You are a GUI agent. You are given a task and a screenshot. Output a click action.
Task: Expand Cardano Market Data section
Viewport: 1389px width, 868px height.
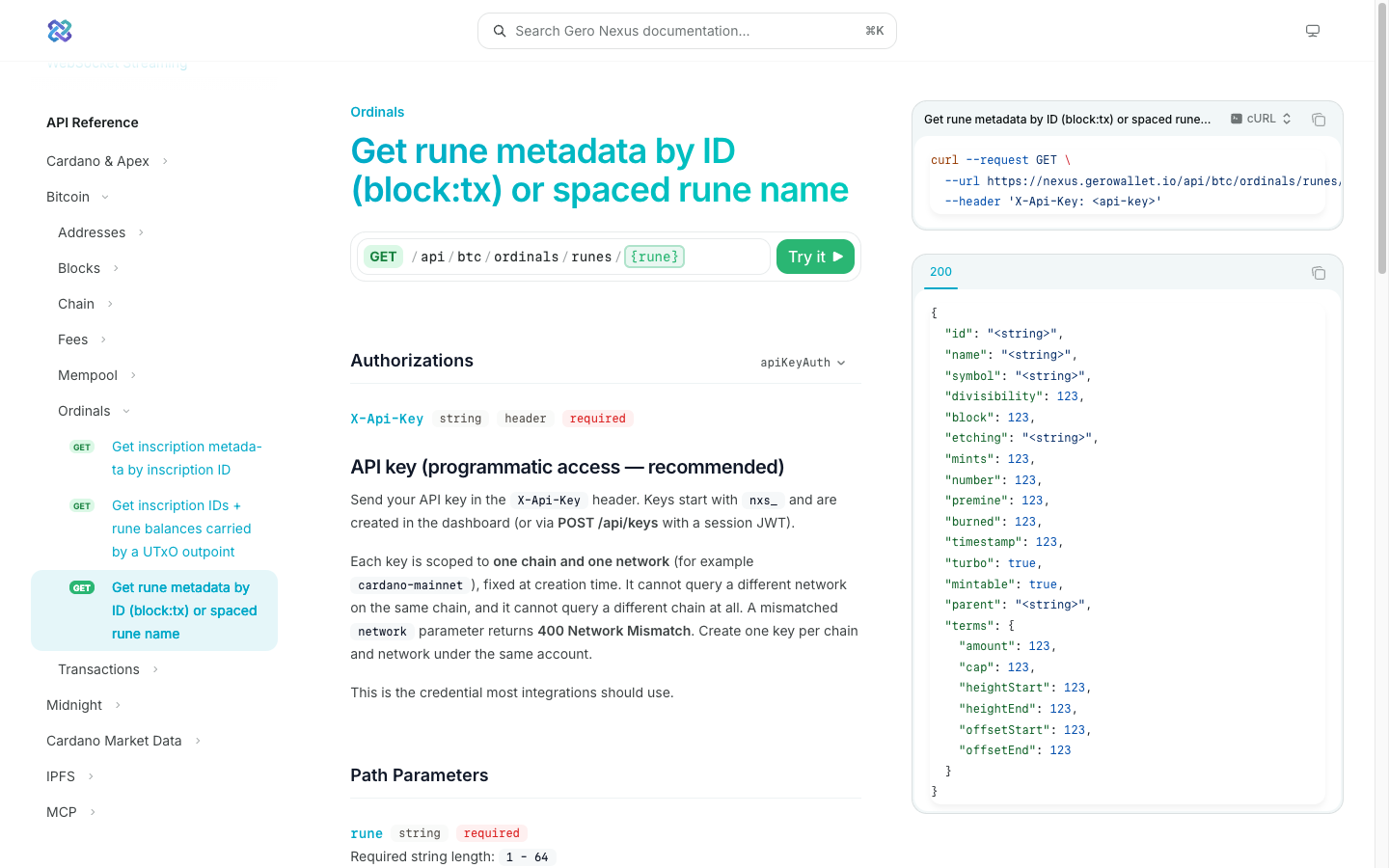point(123,741)
